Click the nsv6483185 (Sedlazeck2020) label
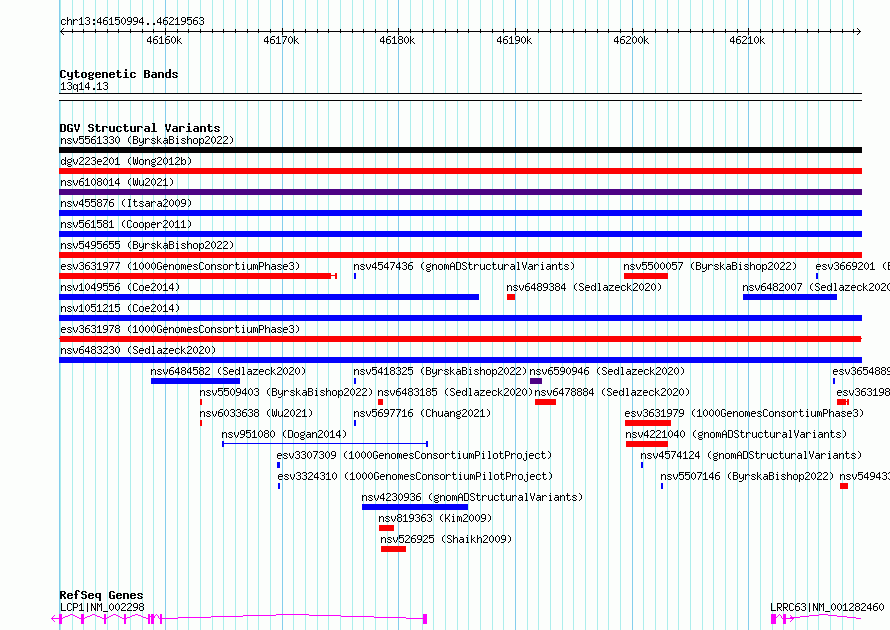 click(x=455, y=392)
